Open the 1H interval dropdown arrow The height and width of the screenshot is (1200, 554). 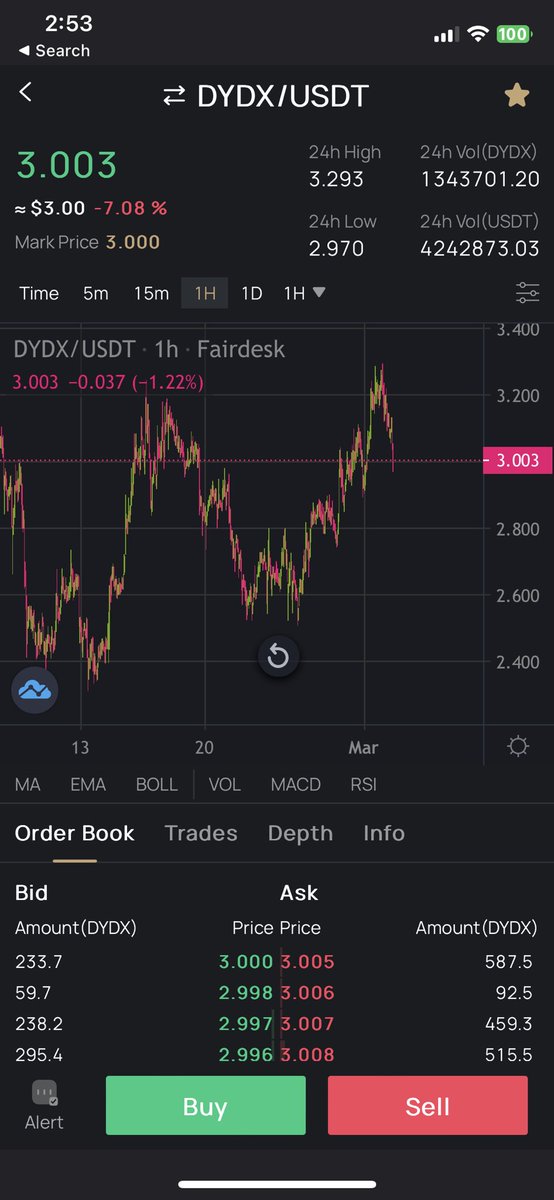319,293
